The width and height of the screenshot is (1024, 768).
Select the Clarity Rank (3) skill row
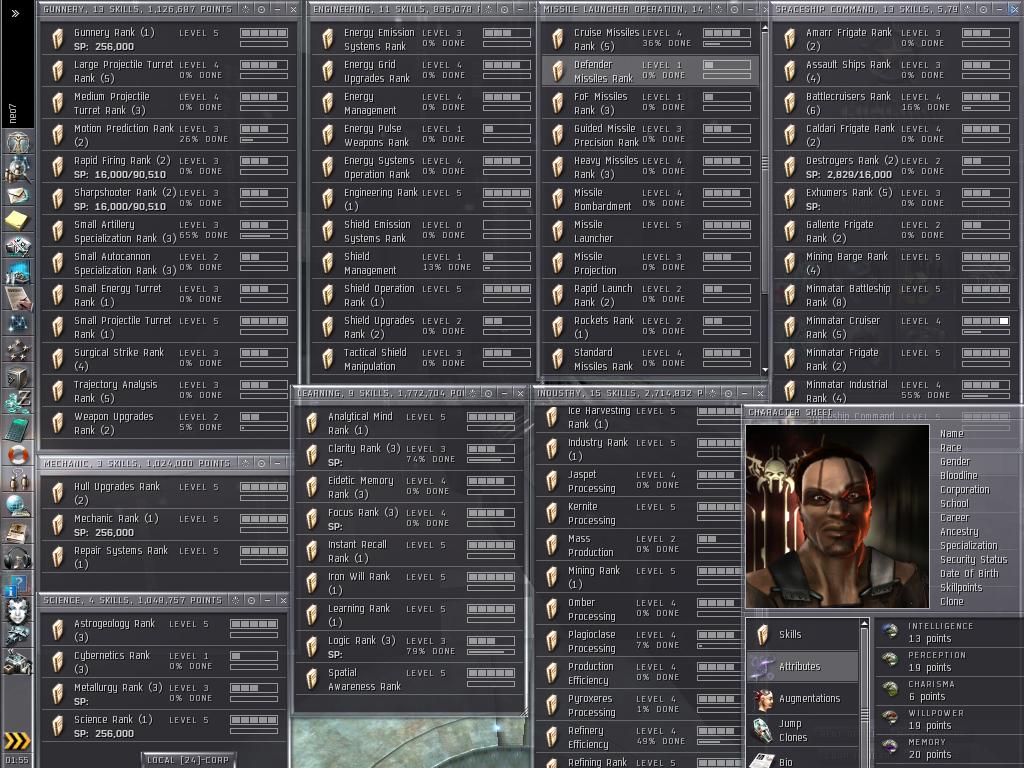pos(409,455)
